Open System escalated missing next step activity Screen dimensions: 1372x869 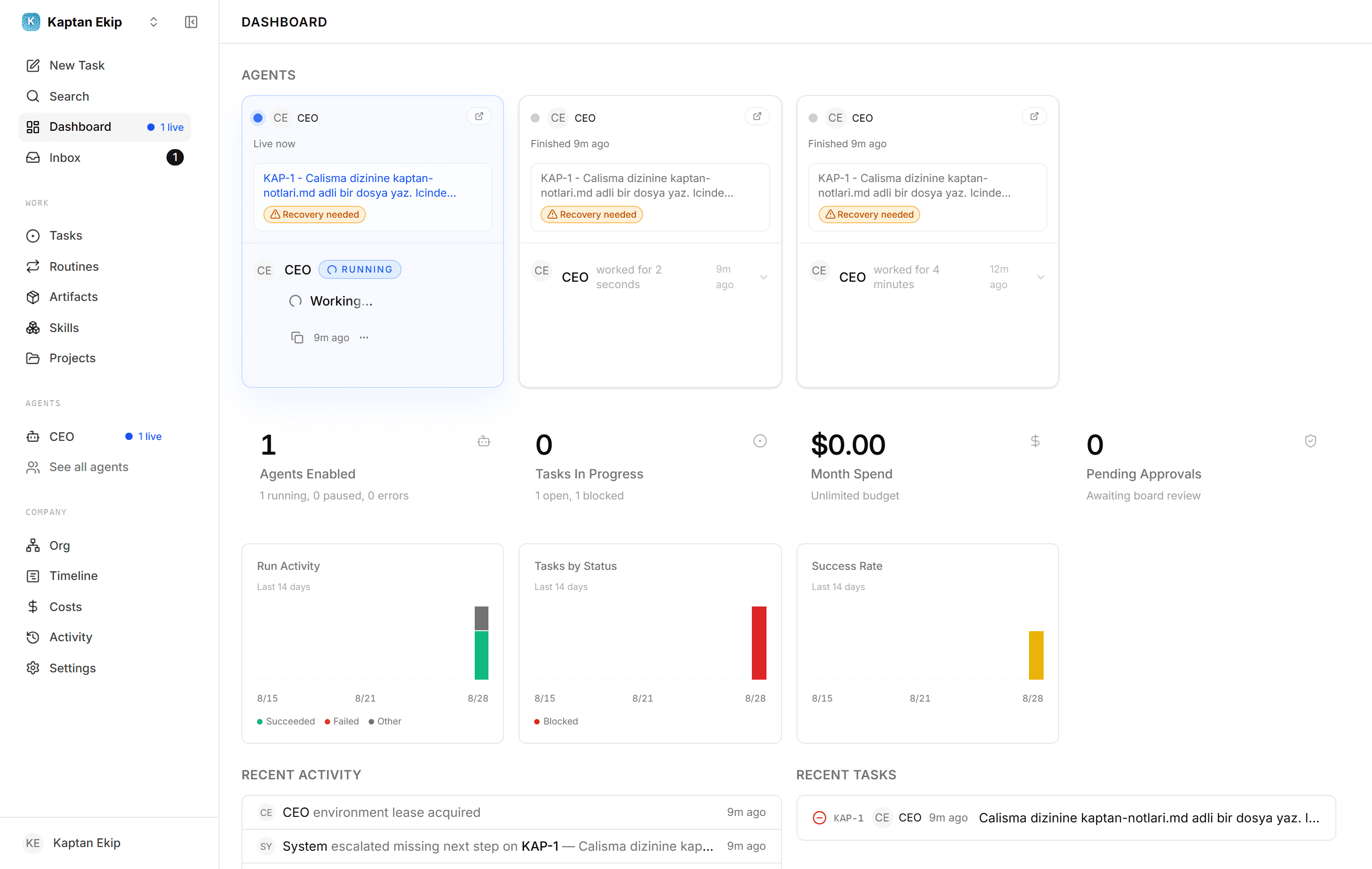(x=511, y=846)
